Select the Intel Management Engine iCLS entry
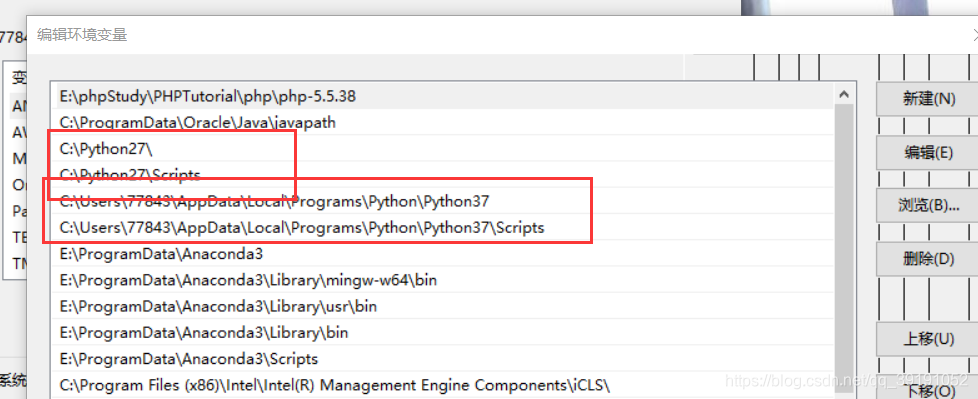This screenshot has height=399, width=978. coord(443,384)
